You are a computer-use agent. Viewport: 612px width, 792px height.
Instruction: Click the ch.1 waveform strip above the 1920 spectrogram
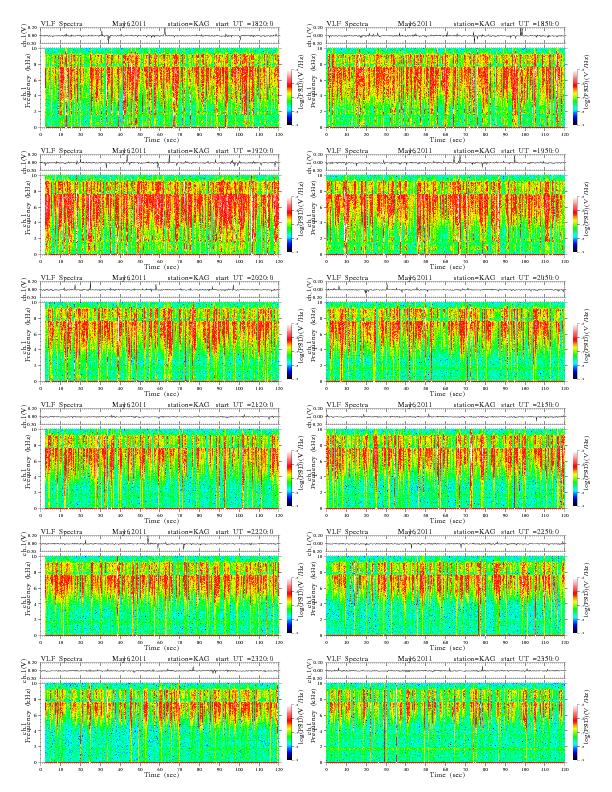(x=160, y=163)
